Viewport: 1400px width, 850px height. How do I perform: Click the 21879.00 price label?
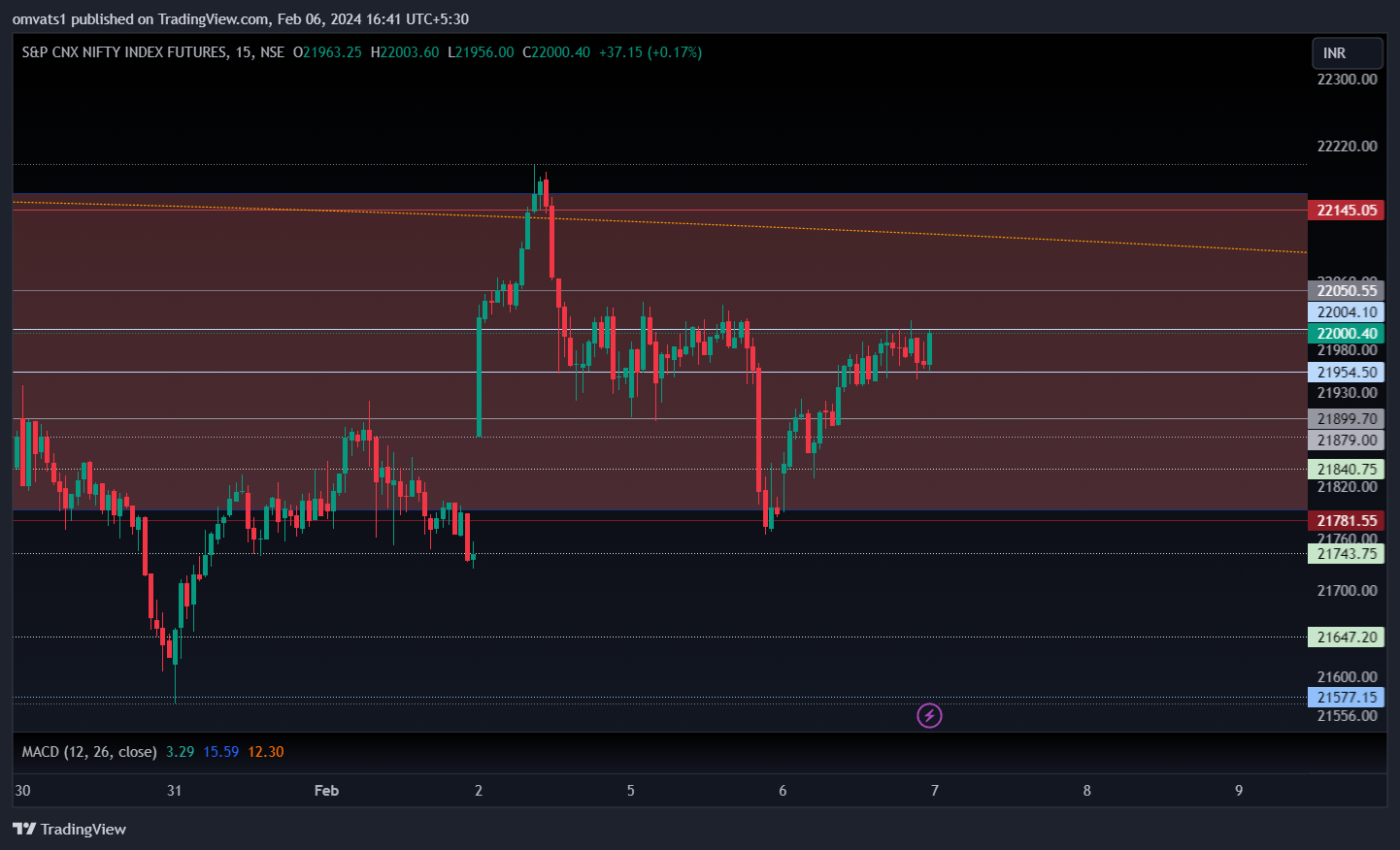(x=1346, y=441)
